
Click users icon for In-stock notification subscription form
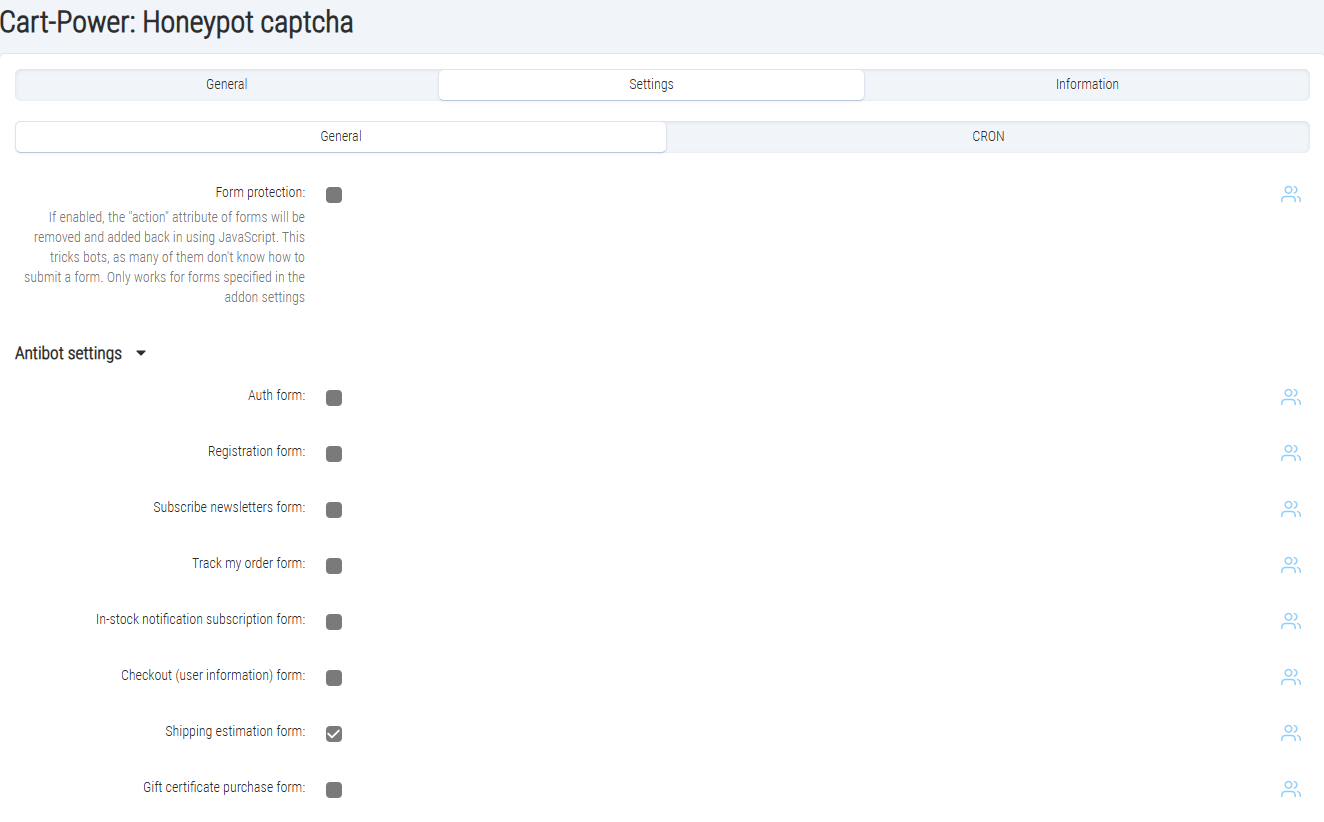pos(1291,621)
